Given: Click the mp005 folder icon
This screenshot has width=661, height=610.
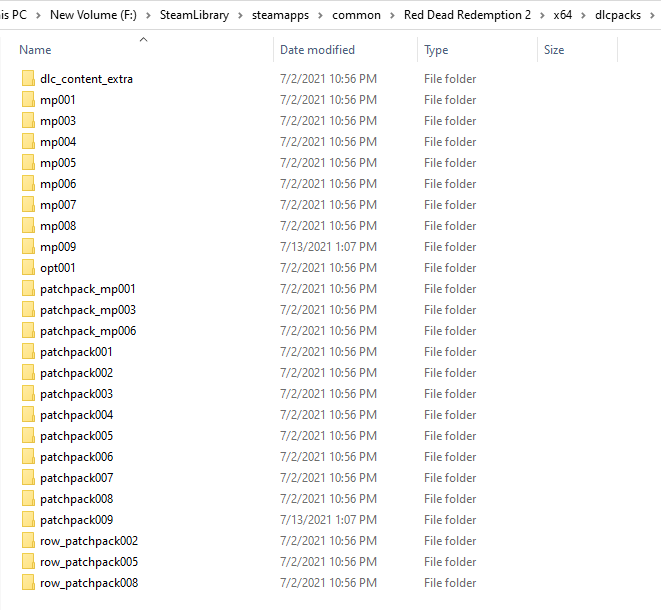Looking at the screenshot, I should (28, 163).
